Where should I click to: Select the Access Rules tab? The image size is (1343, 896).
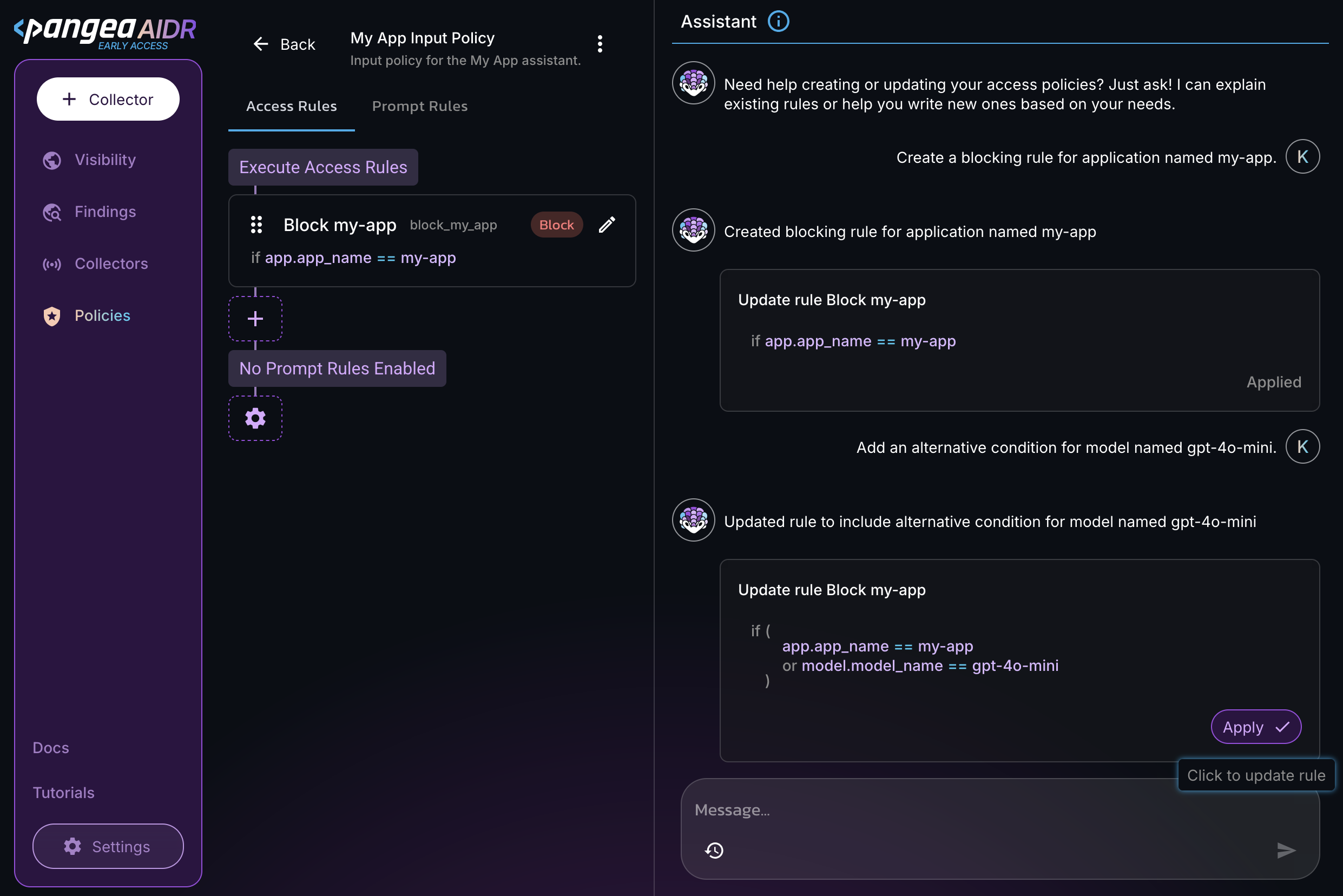pyautogui.click(x=291, y=106)
